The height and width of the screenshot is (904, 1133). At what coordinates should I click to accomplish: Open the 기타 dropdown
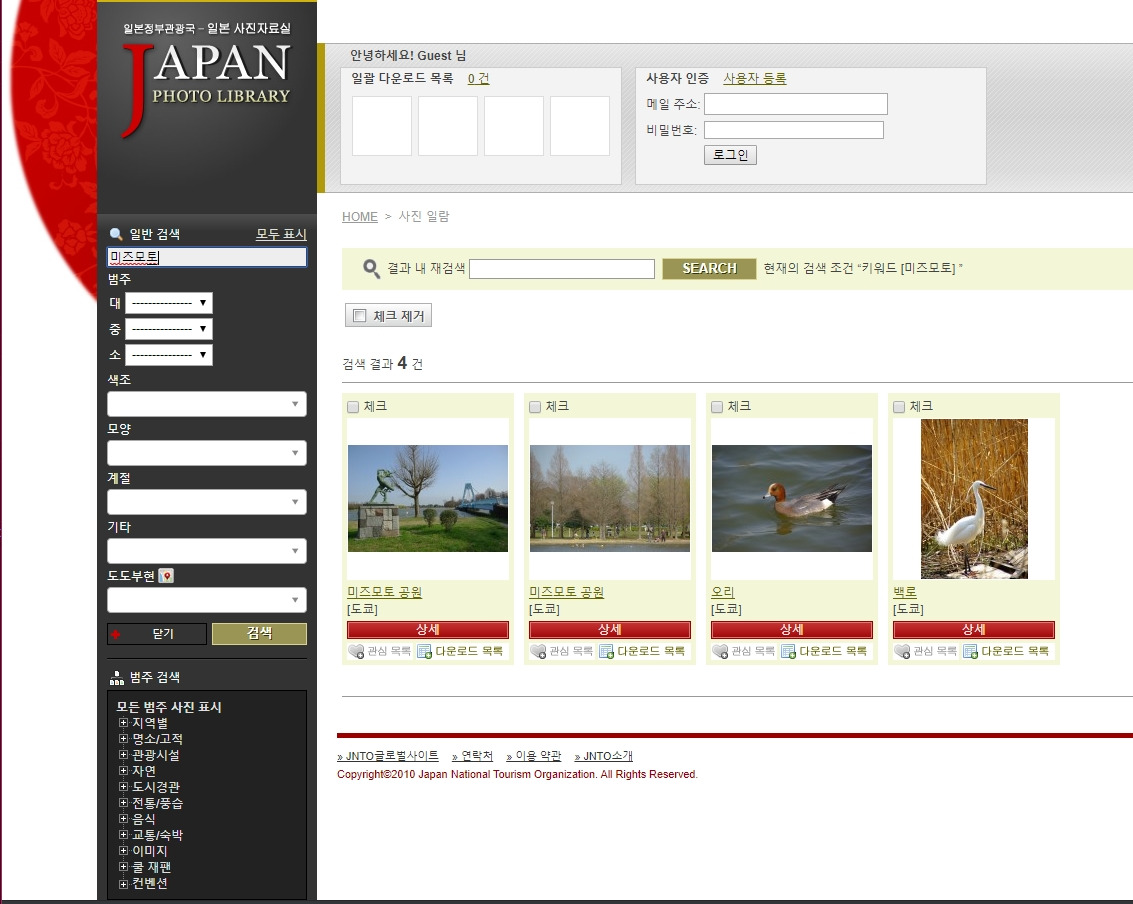207,551
